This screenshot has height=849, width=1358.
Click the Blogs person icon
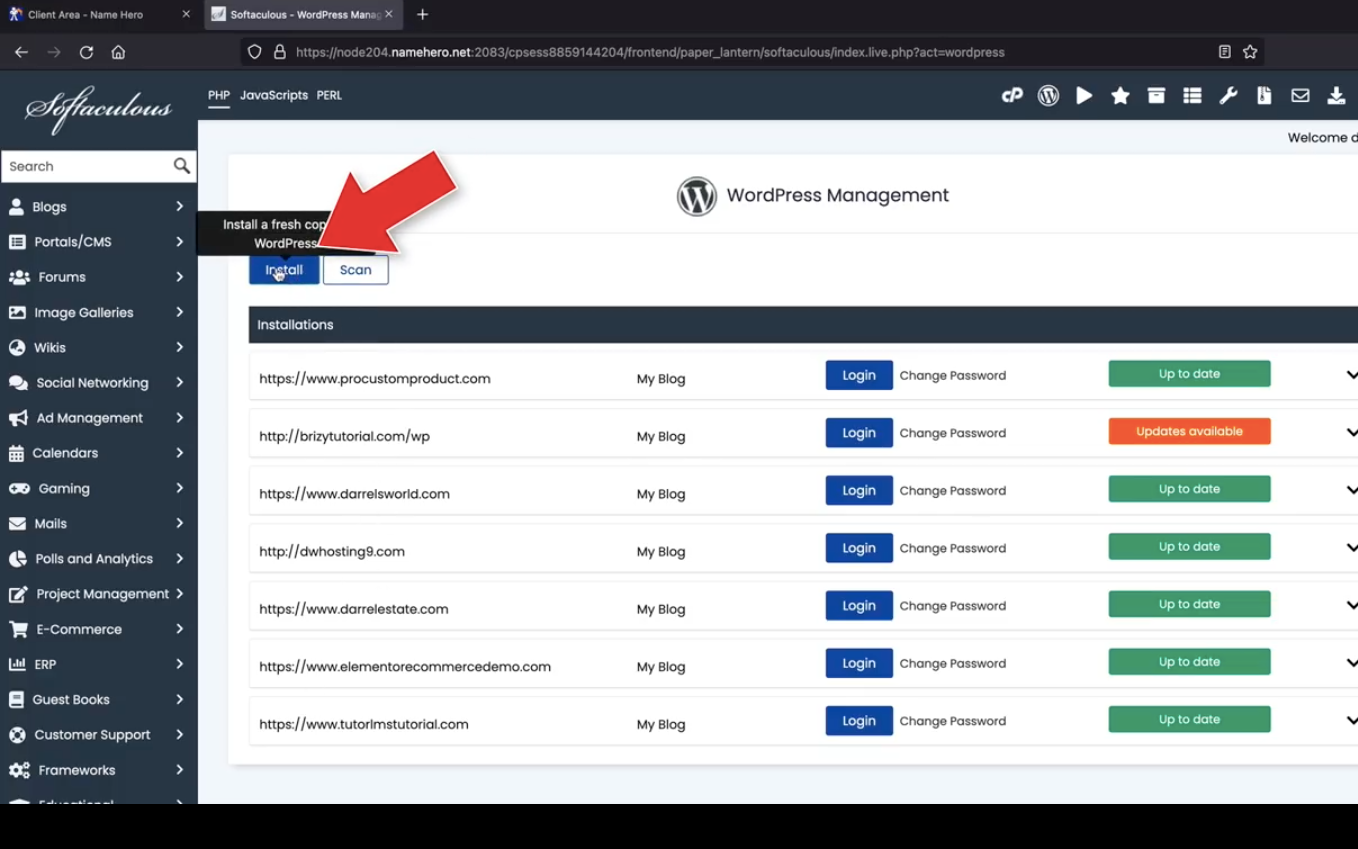[16, 207]
